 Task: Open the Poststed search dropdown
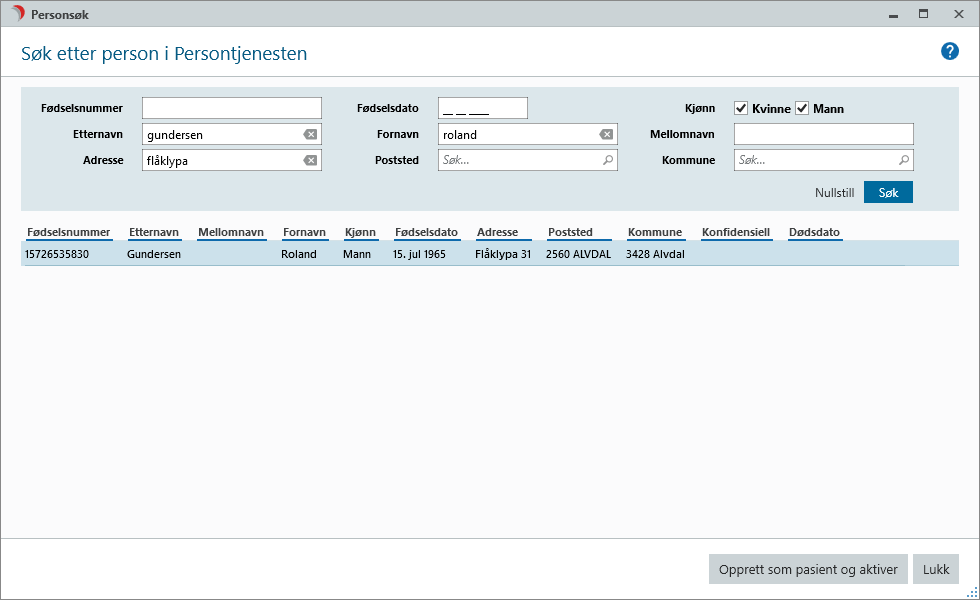pyautogui.click(x=520, y=160)
